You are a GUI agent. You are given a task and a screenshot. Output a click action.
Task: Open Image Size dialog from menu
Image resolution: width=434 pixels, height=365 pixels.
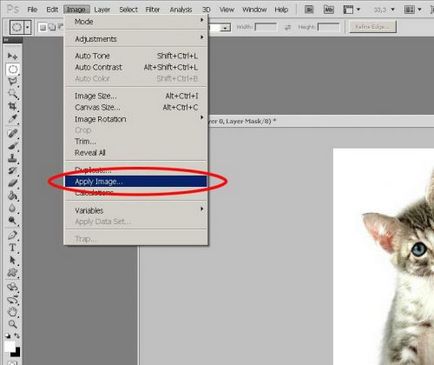(136, 96)
